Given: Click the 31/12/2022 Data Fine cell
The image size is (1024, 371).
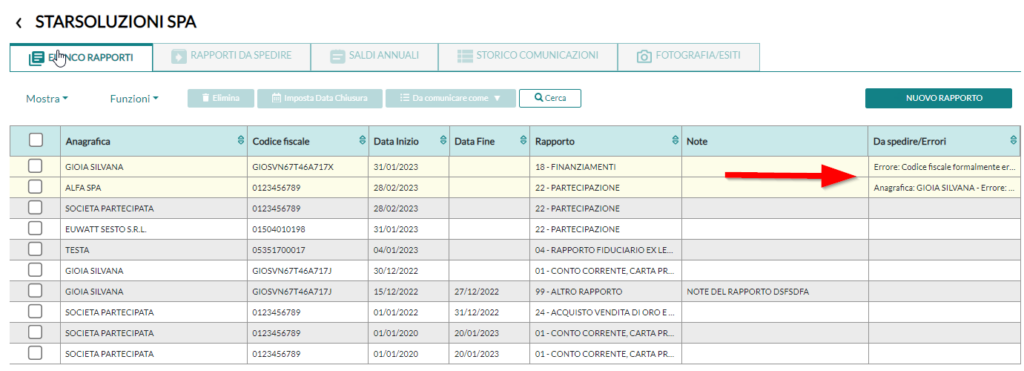Looking at the screenshot, I should coord(489,312).
